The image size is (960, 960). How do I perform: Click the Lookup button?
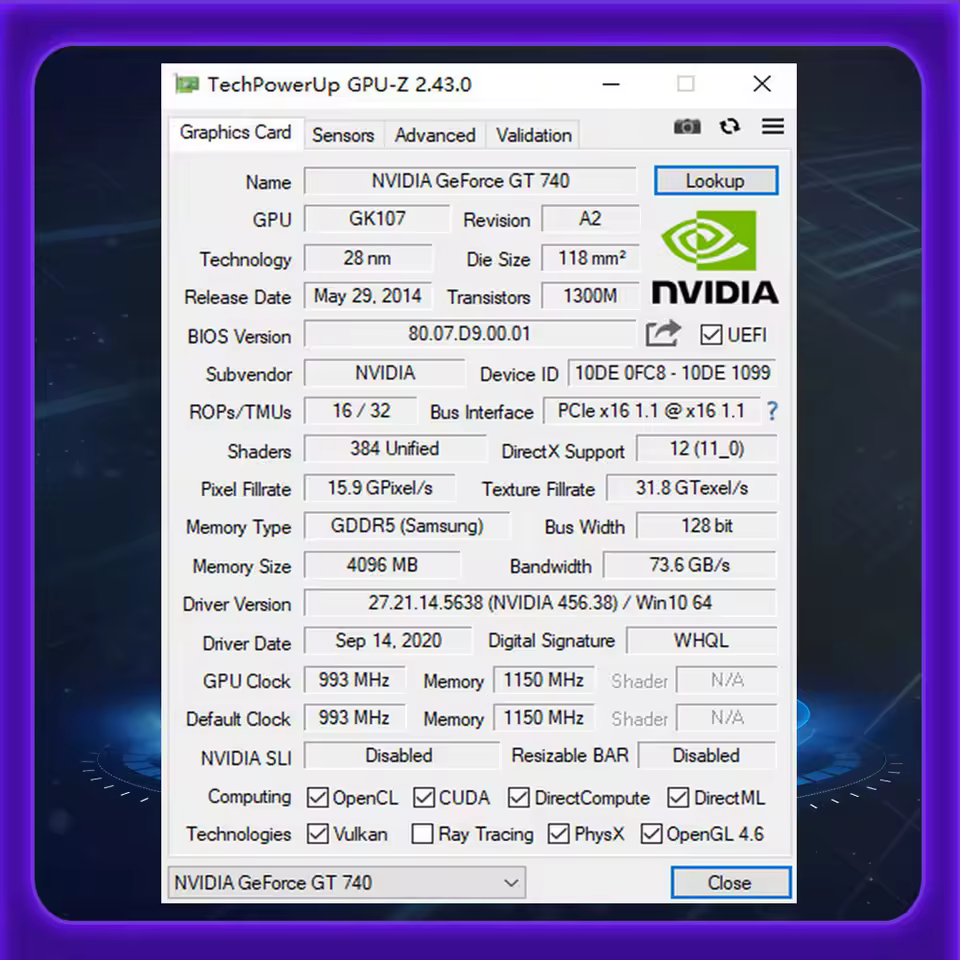click(x=716, y=181)
